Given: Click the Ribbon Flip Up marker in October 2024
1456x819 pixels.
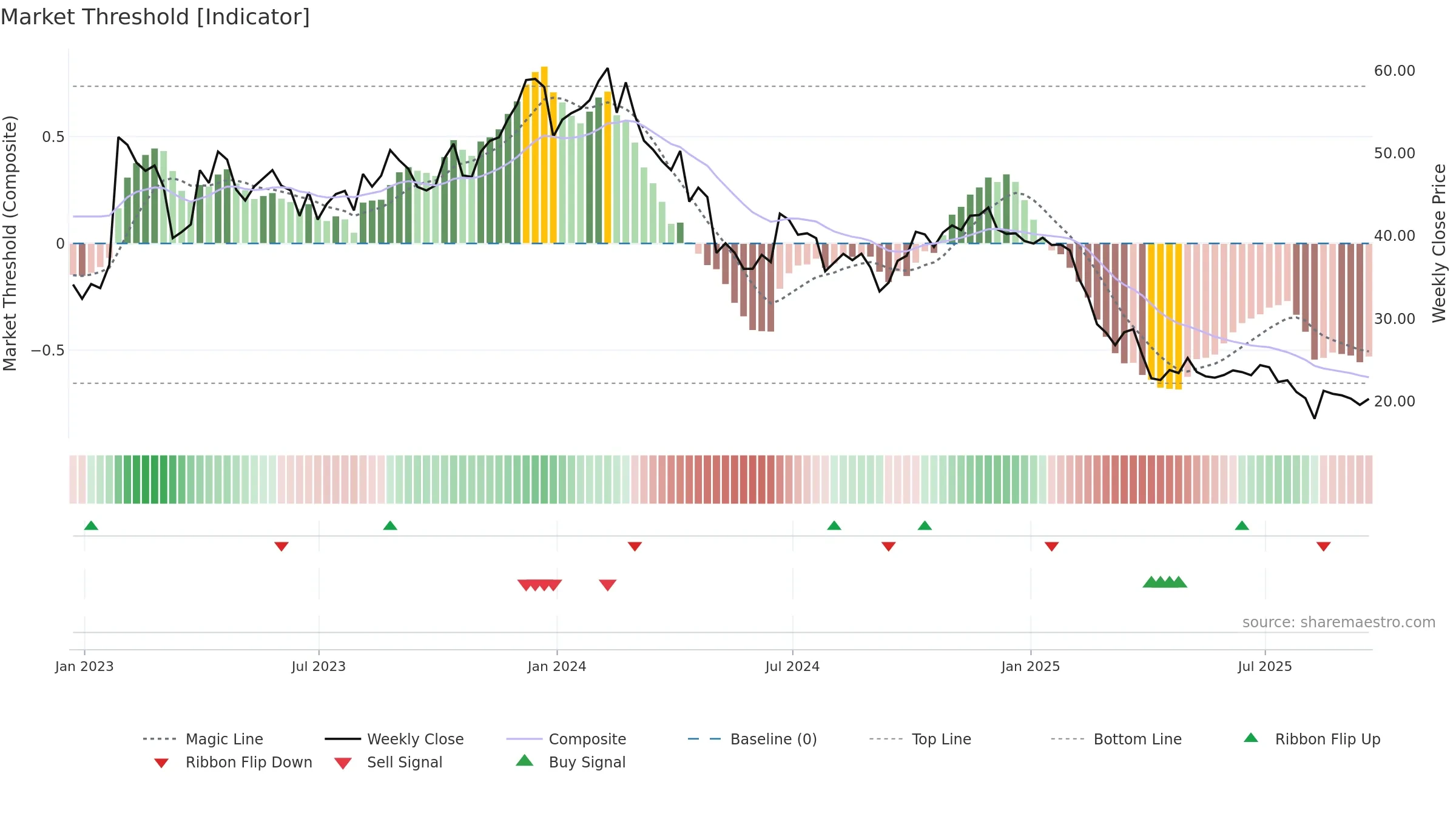Looking at the screenshot, I should [x=925, y=525].
